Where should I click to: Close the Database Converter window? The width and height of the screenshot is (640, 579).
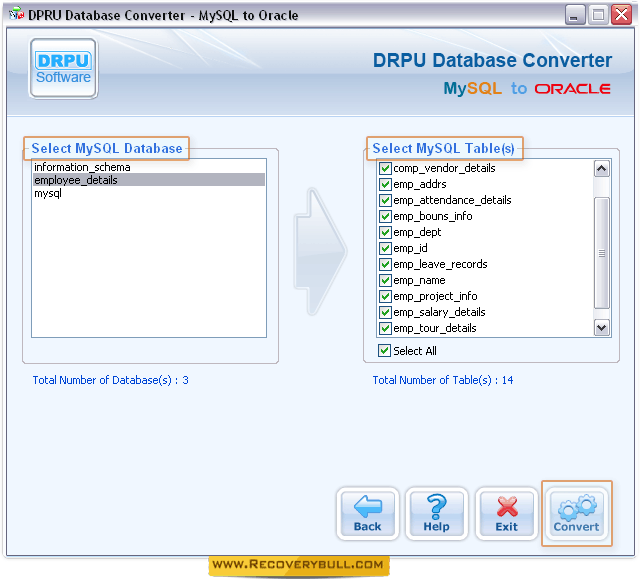click(x=621, y=16)
